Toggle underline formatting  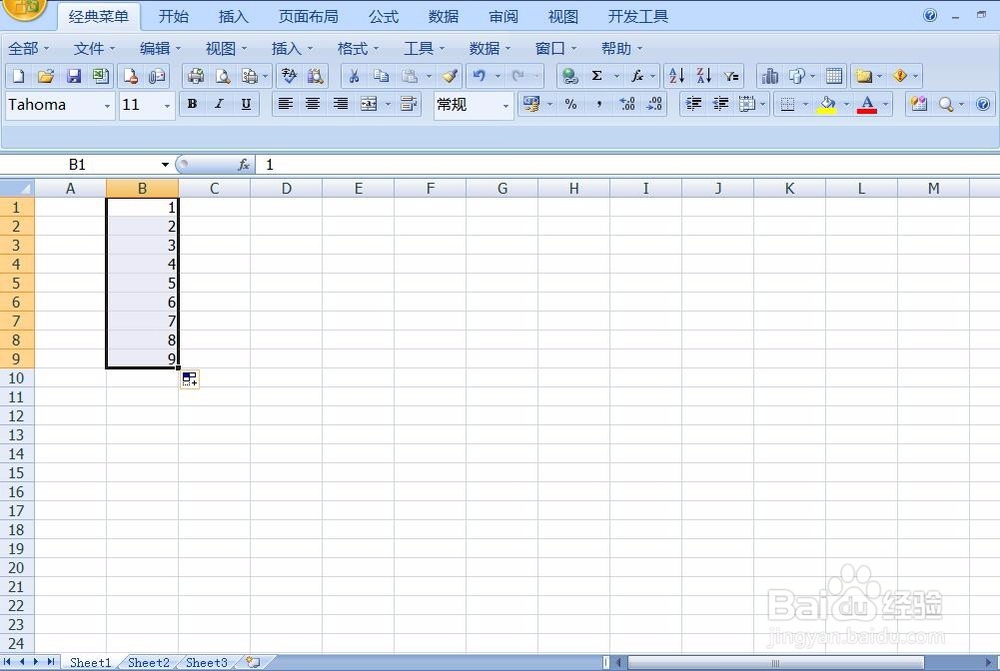click(246, 104)
